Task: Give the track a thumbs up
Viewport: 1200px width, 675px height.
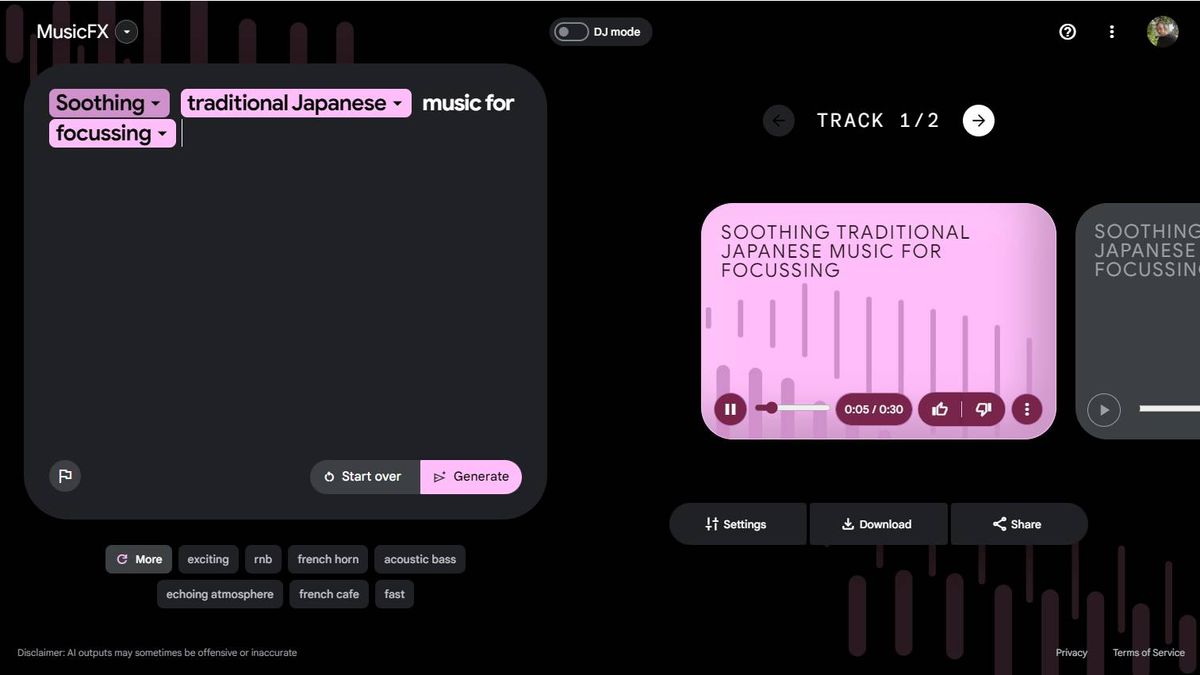Action: (x=939, y=409)
